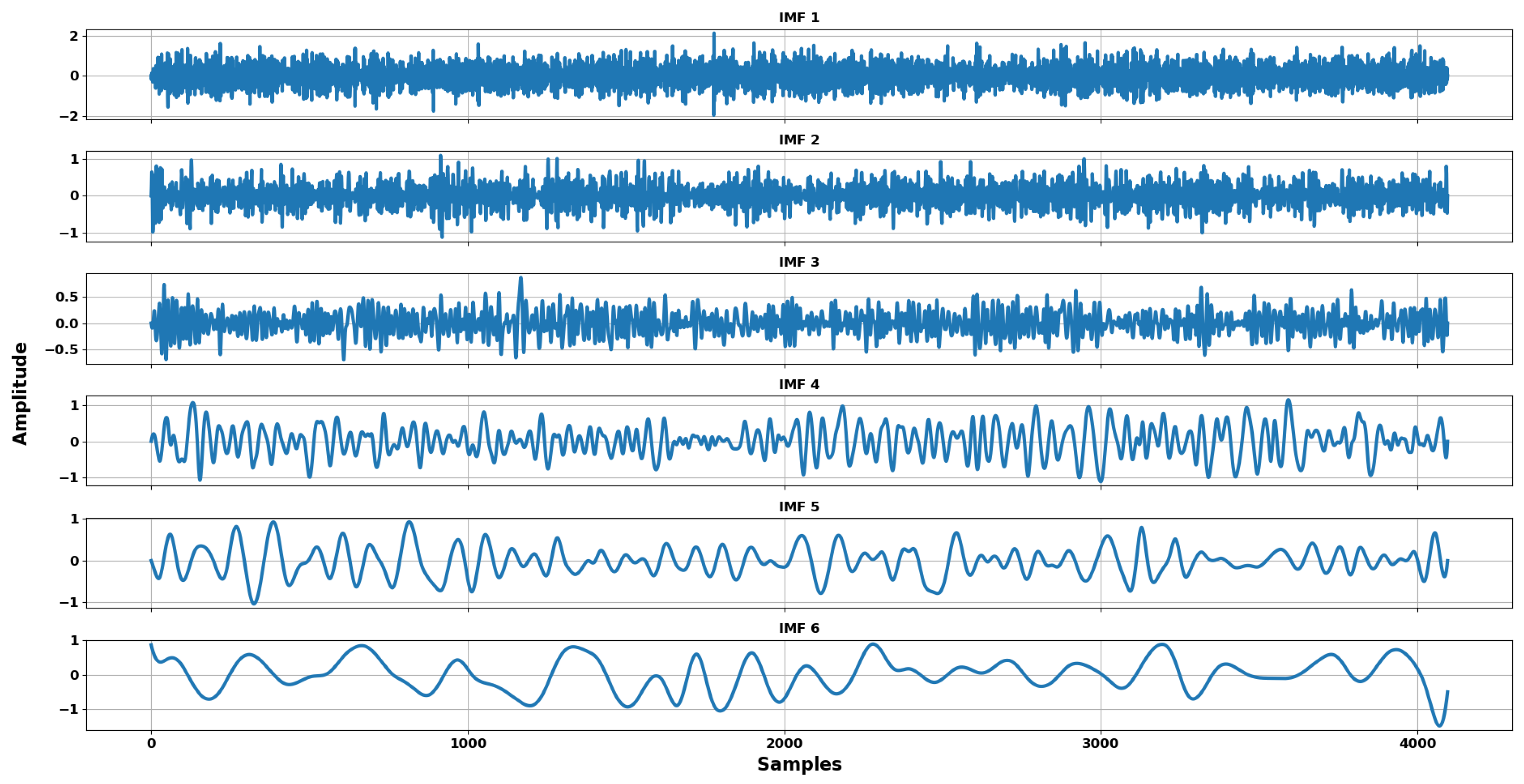Click the 2000 tick label on the x-axis
This screenshot has width=1524, height=784.
[x=784, y=743]
